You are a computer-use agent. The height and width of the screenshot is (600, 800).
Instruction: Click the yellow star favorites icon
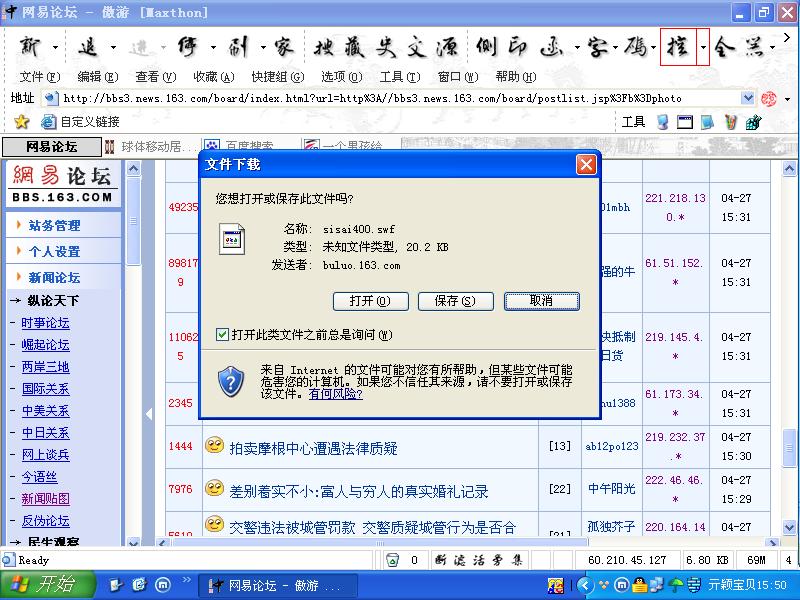pos(21,121)
